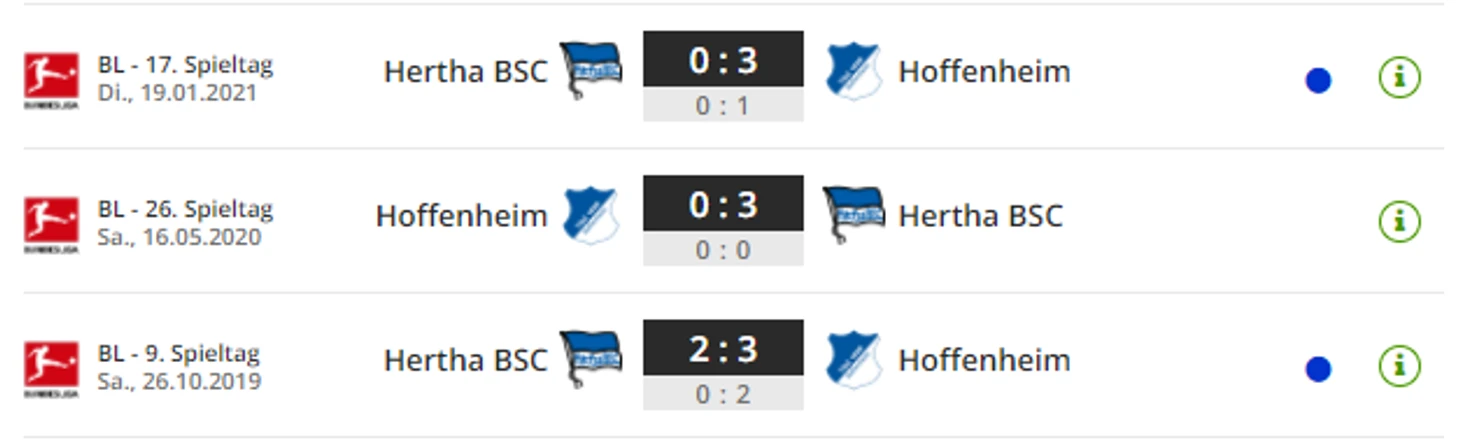Open the 0:3 result from 16.05.2020
Image resolution: width=1460 pixels, height=442 pixels.
tap(723, 204)
